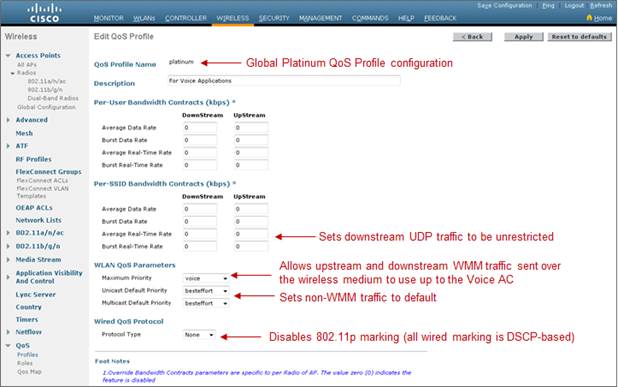Click the Ping link

[x=548, y=6]
